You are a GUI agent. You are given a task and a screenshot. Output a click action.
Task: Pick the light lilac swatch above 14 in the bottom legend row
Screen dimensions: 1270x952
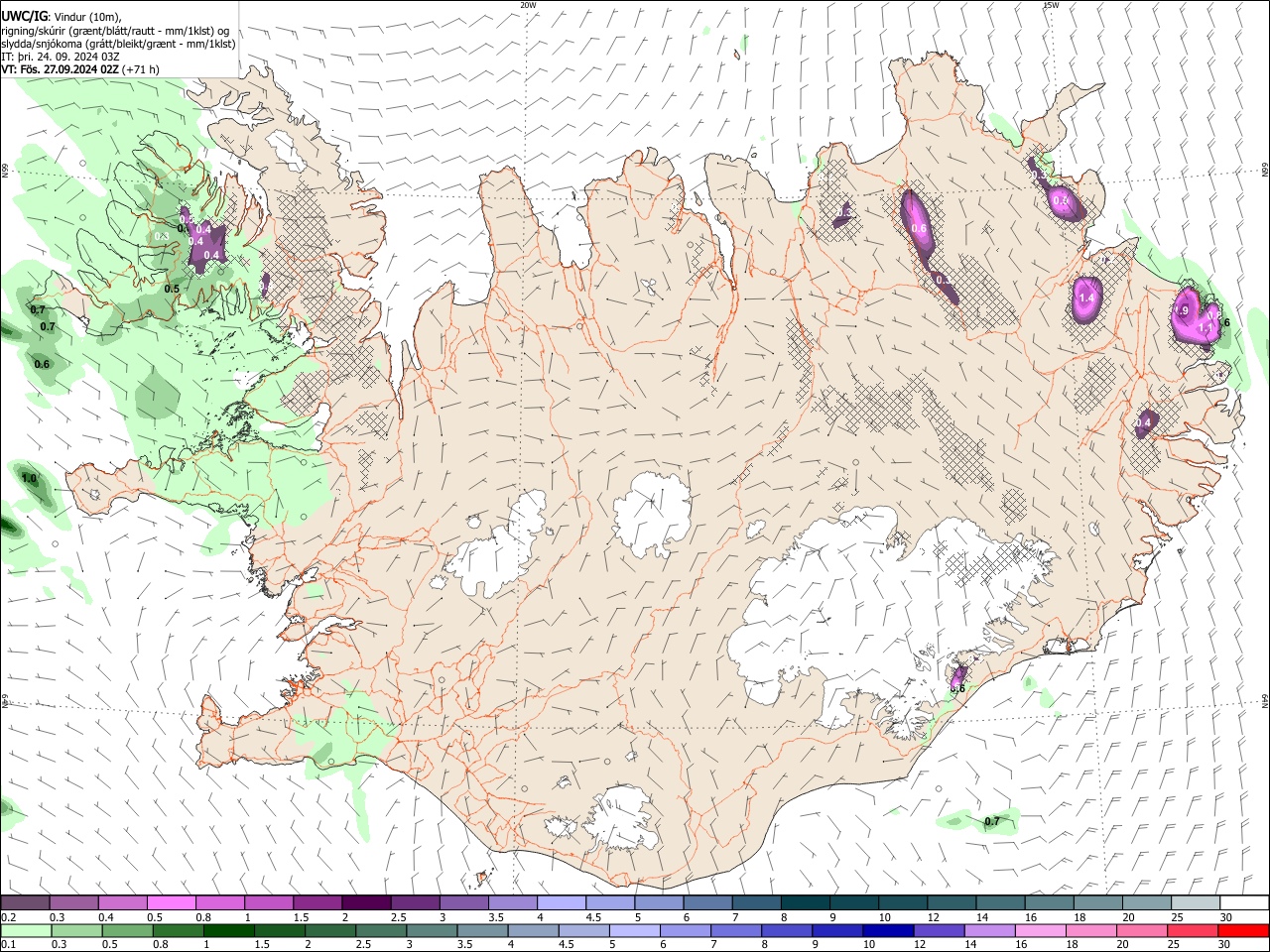click(989, 930)
